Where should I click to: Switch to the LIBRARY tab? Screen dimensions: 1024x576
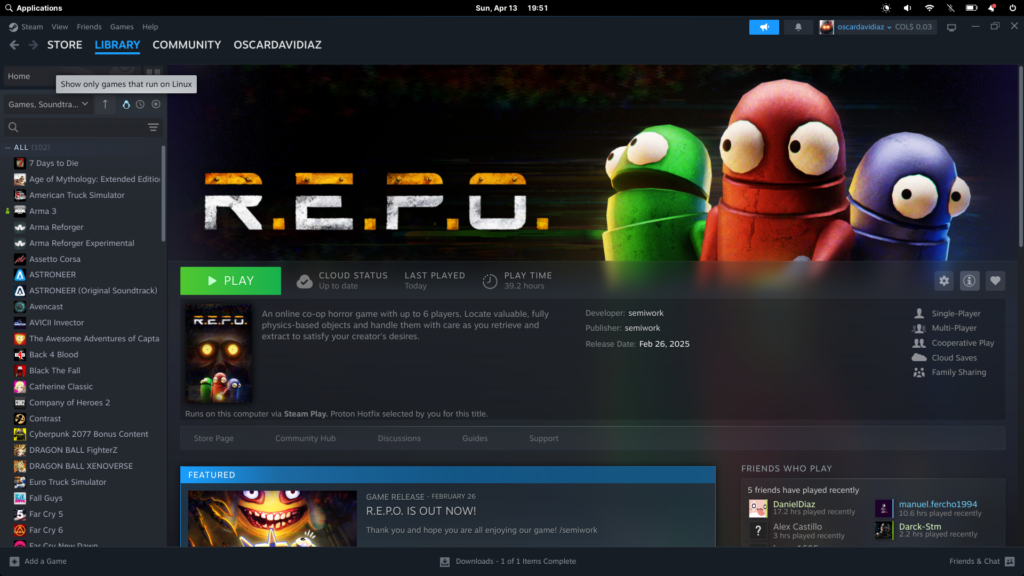point(118,45)
